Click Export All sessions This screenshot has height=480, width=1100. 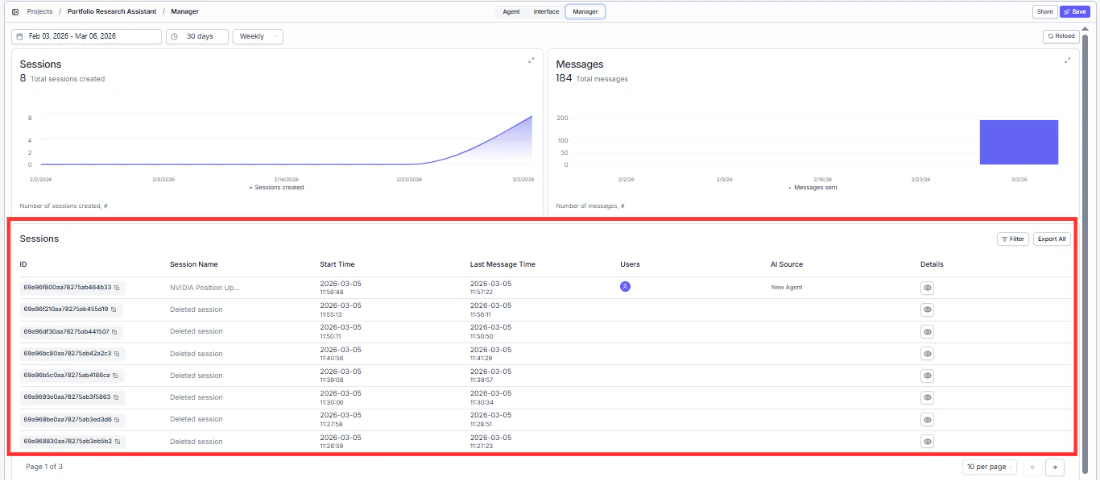1052,239
